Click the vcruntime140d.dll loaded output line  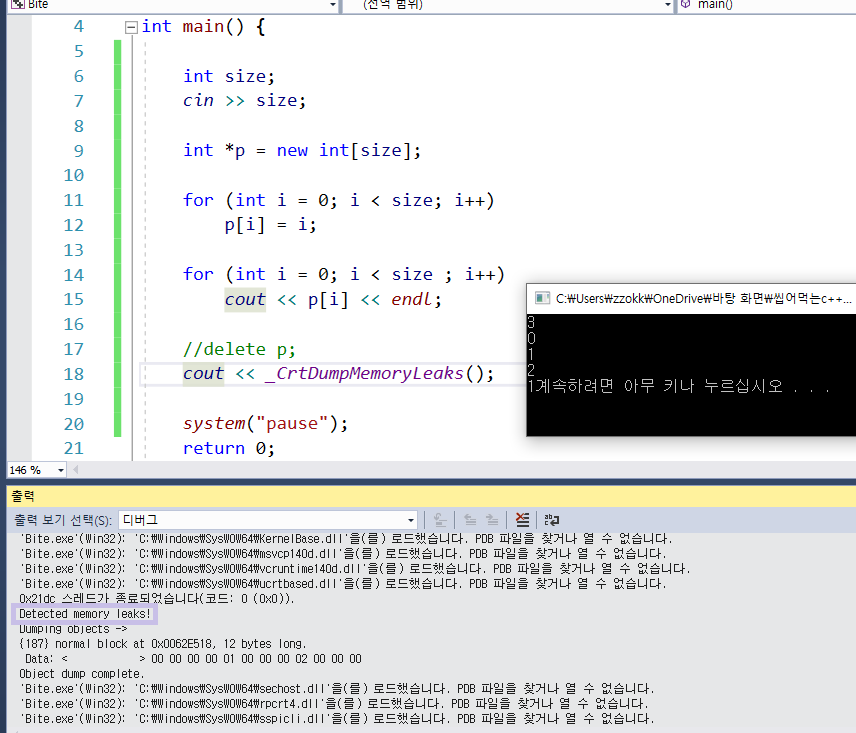[355, 569]
